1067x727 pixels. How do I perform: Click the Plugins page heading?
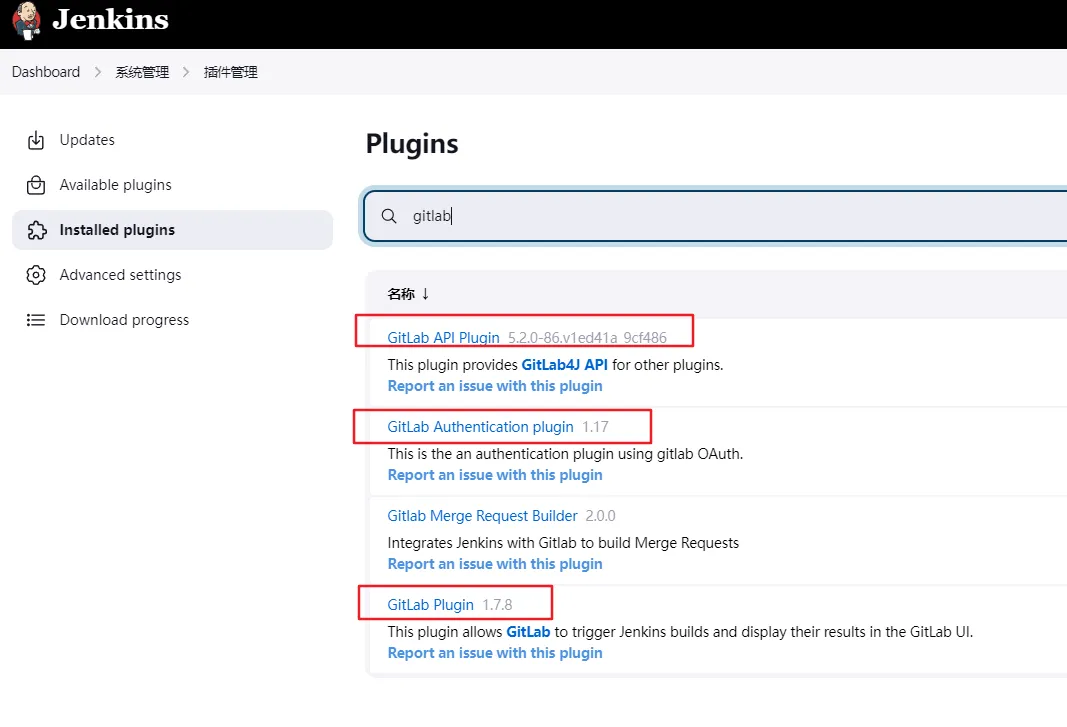(x=412, y=144)
